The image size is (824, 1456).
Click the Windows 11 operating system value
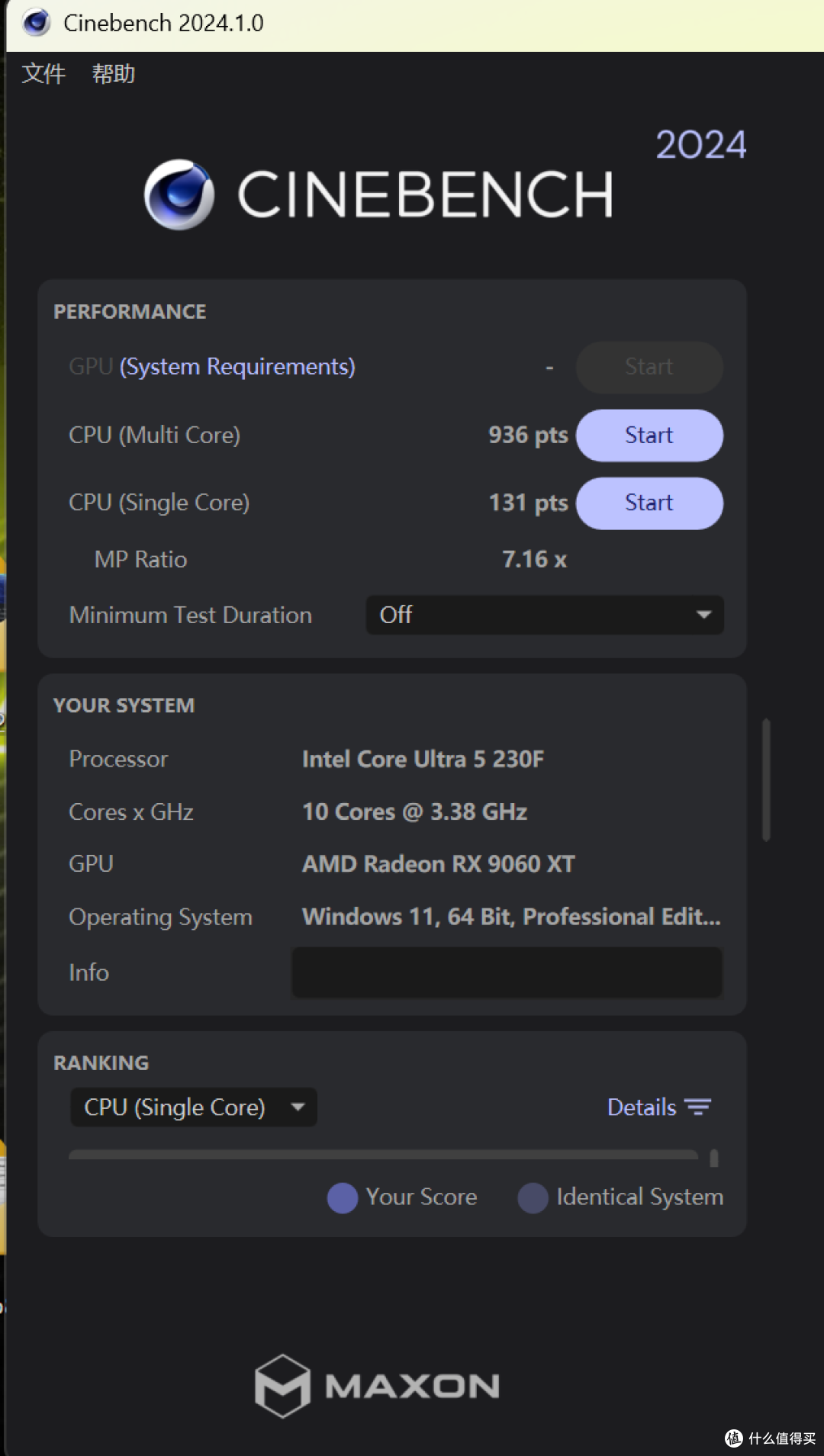[x=511, y=916]
